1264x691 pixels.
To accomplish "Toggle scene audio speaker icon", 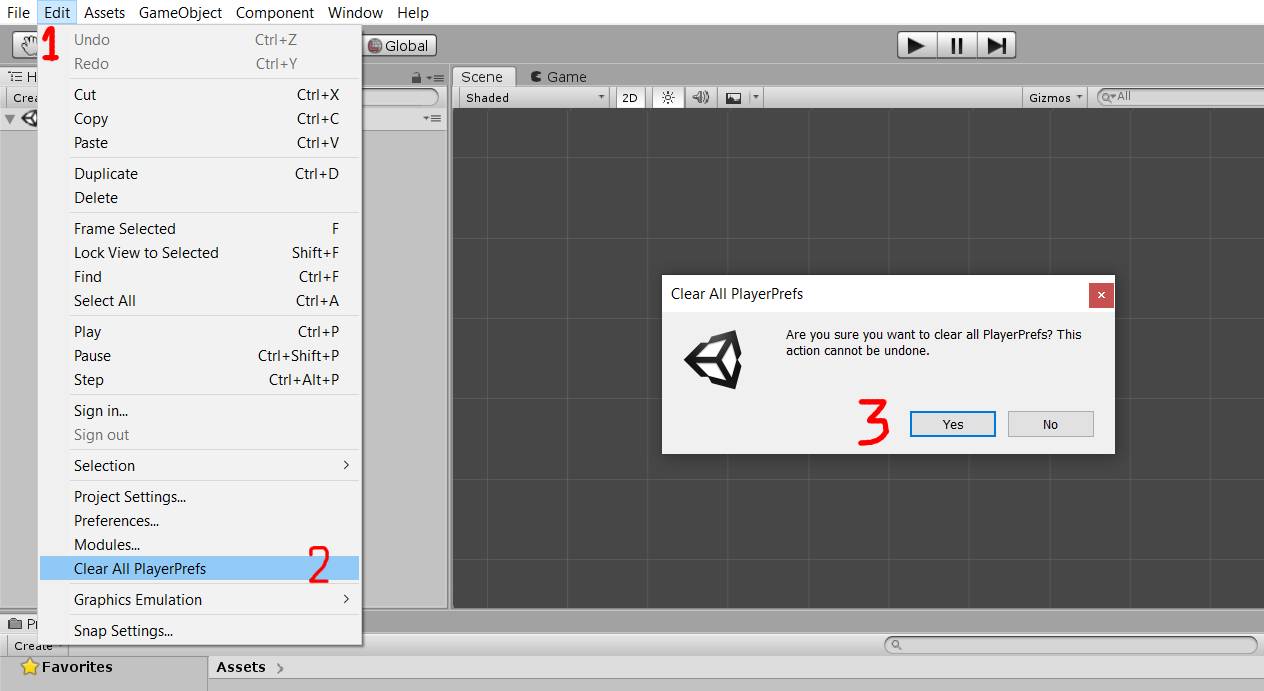I will (x=701, y=97).
